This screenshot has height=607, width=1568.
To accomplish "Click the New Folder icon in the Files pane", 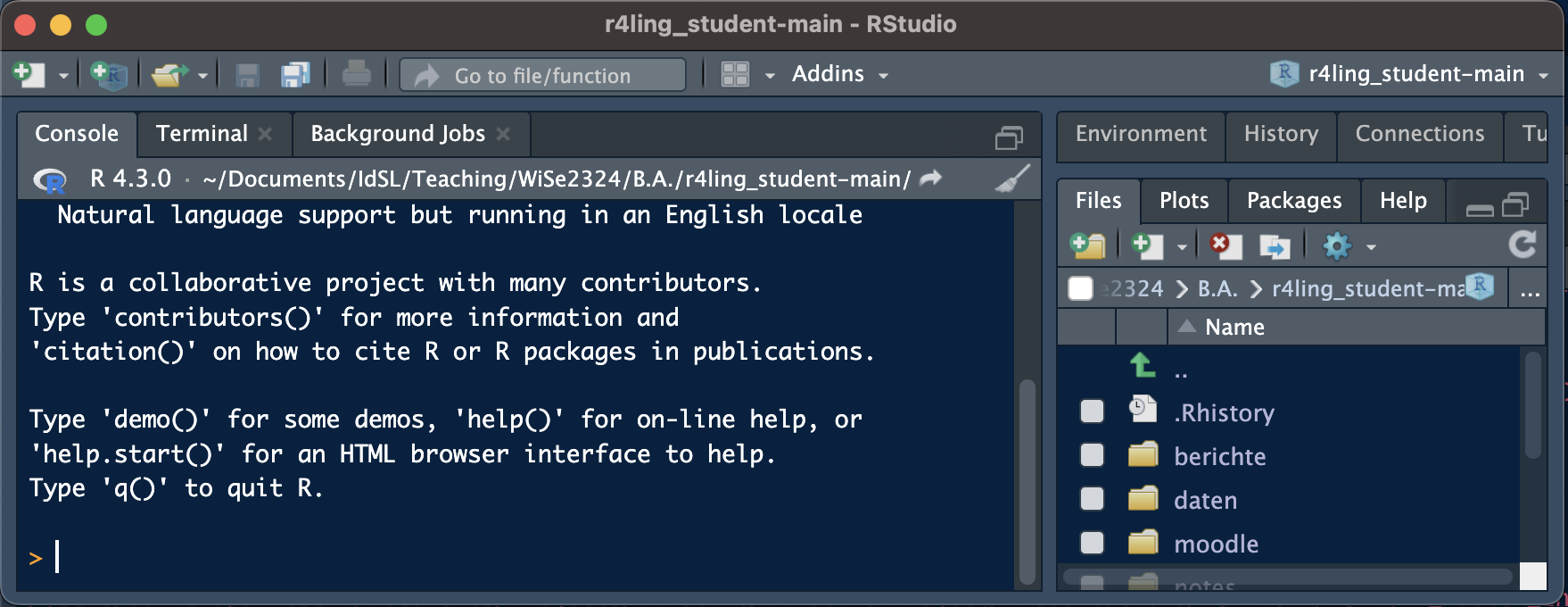I will [1087, 245].
